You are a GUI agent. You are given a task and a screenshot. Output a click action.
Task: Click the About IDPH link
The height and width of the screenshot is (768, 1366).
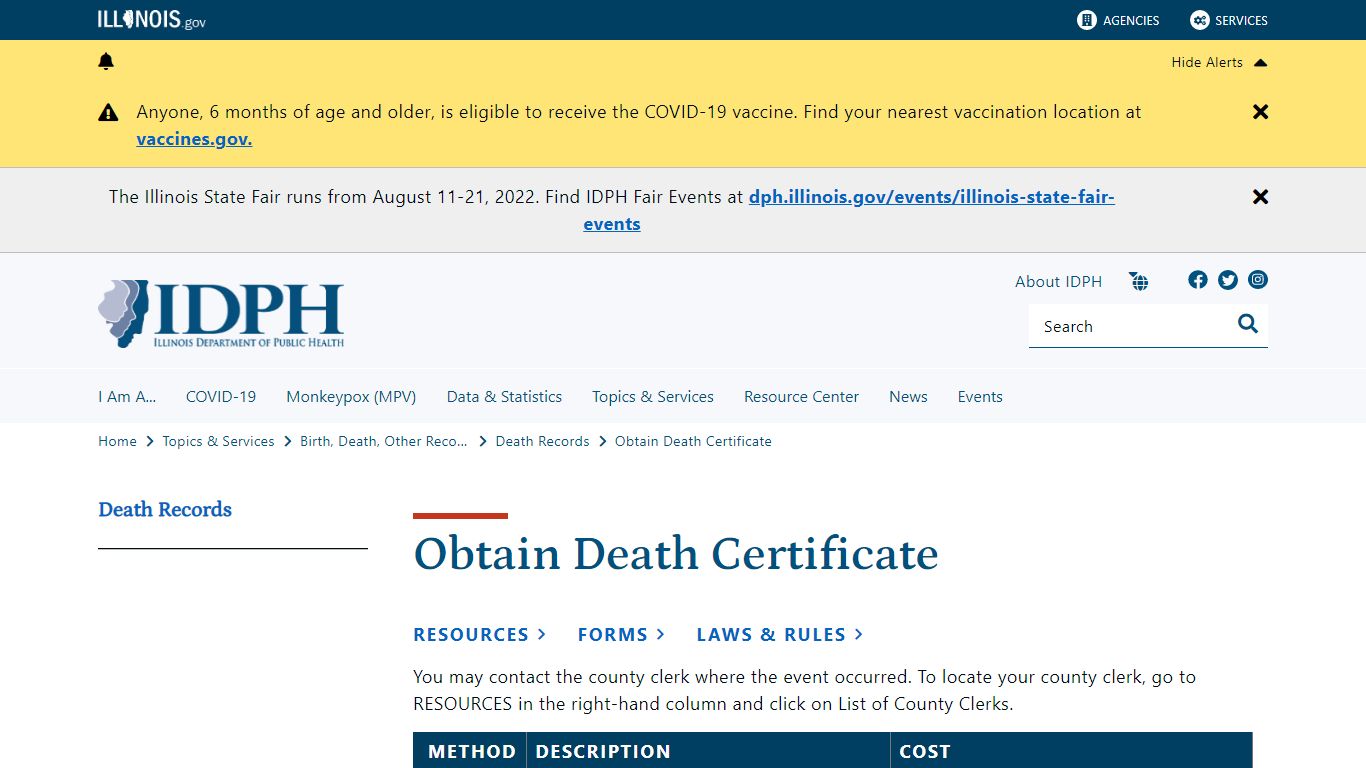point(1058,282)
